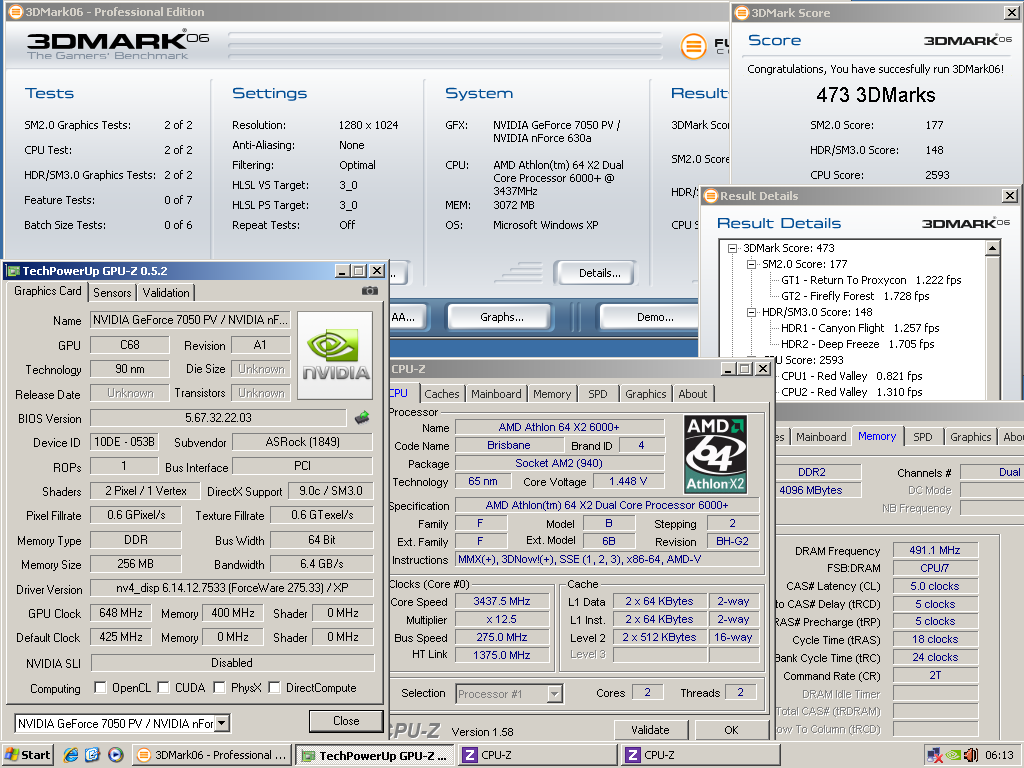Switch to TechPowerUp GPU-Z taskbar button
This screenshot has height=768, width=1024.
pos(375,755)
